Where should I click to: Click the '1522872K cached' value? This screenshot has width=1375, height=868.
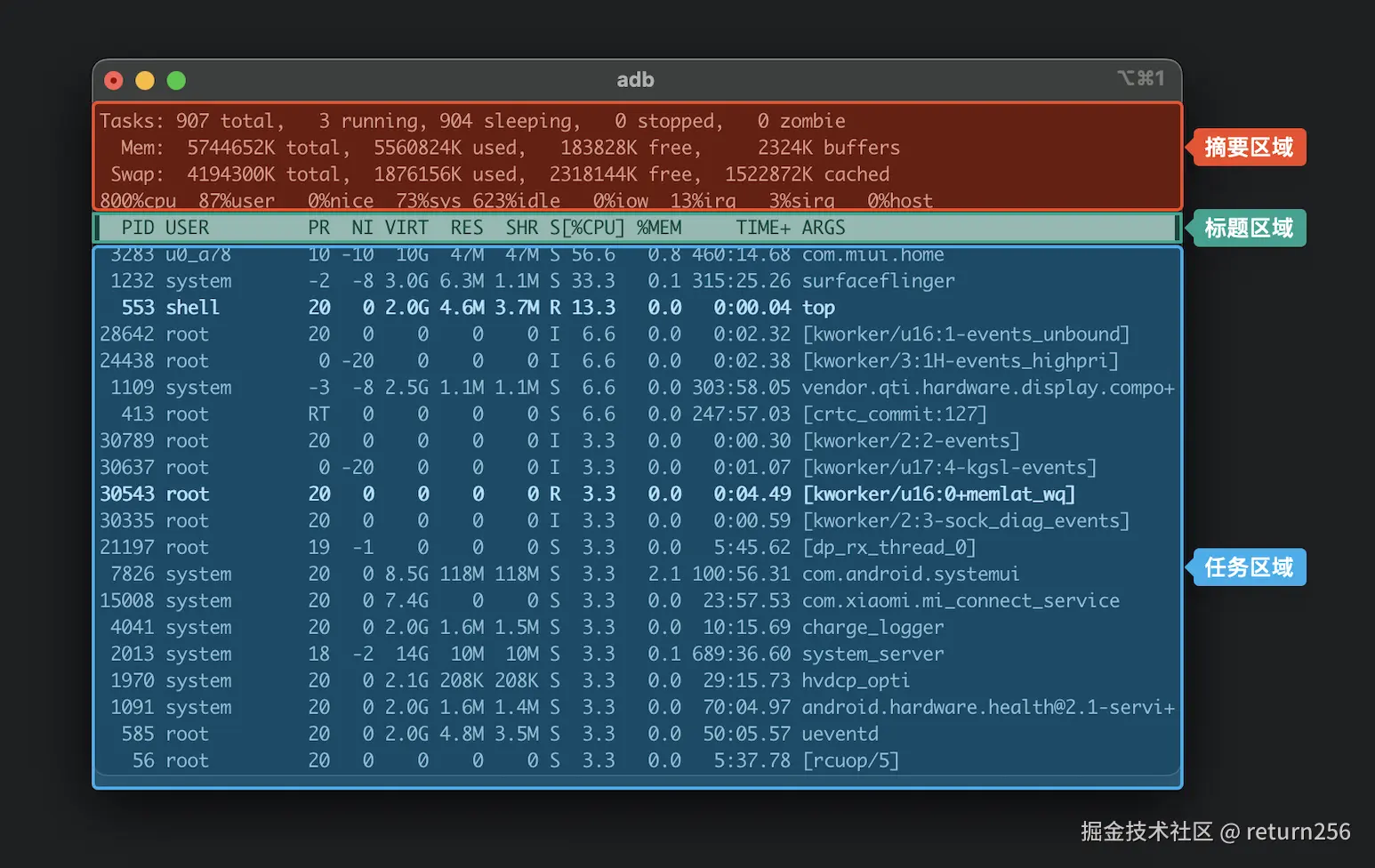807,174
